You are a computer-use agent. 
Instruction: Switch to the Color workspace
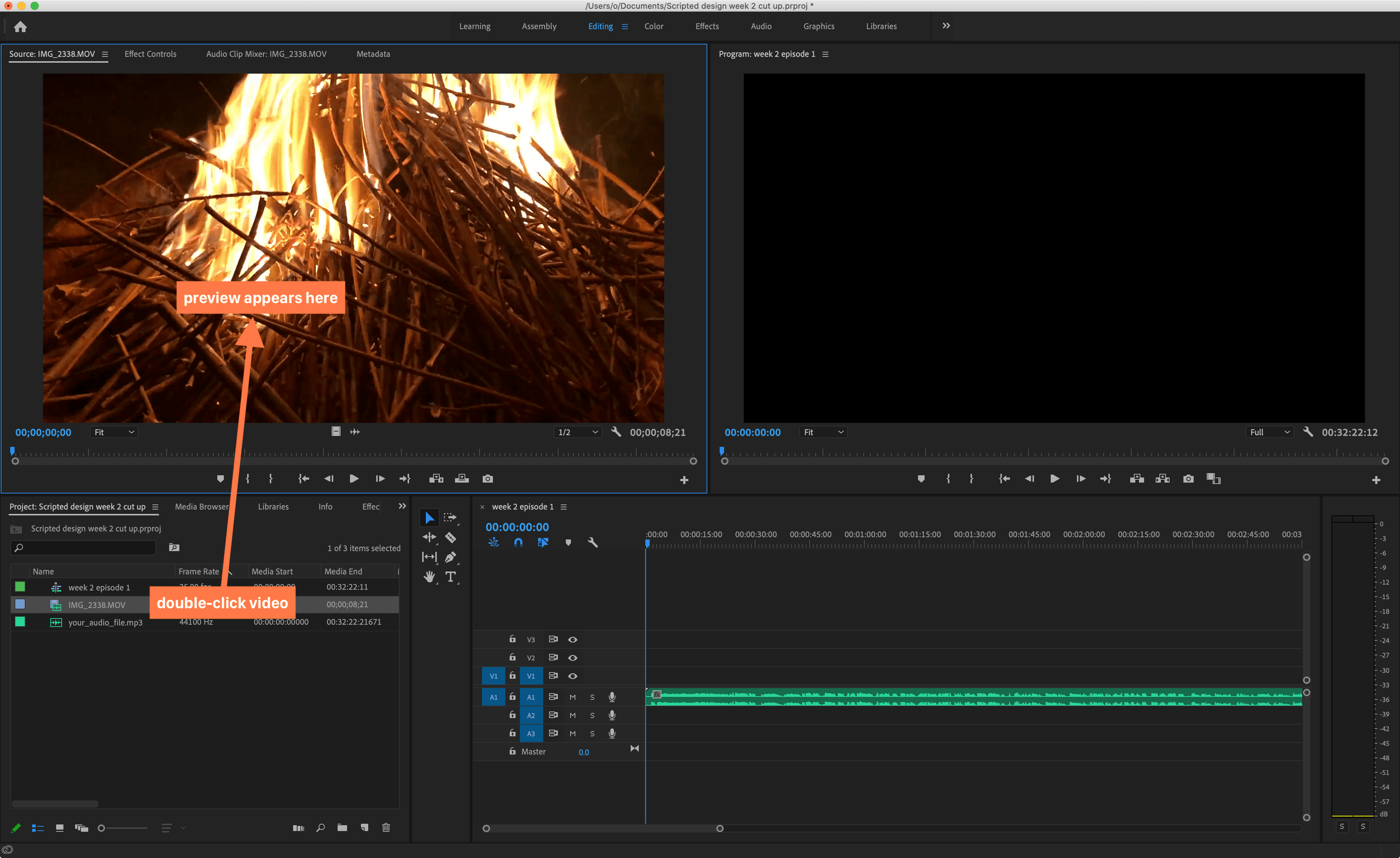(653, 26)
